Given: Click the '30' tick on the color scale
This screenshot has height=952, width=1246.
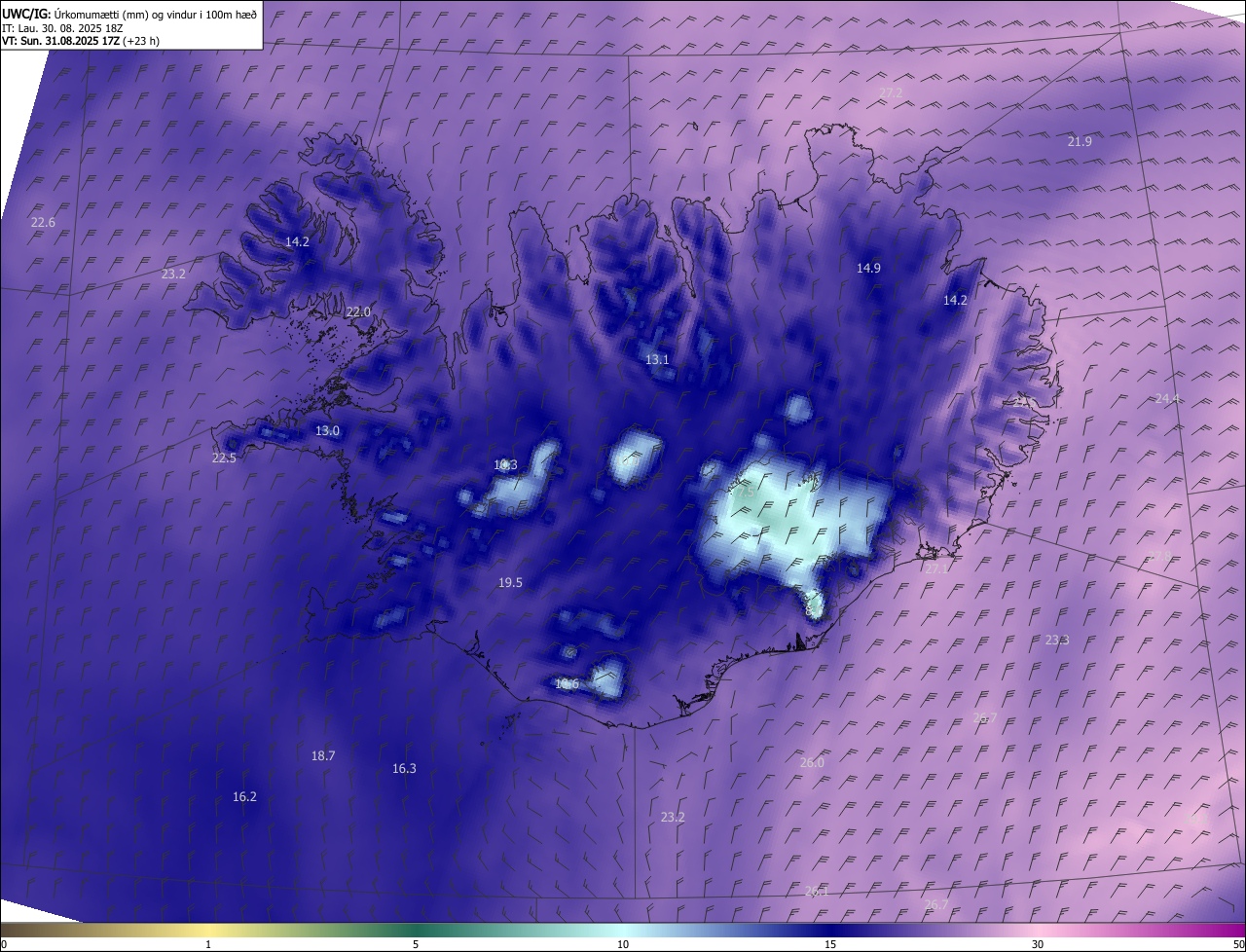Looking at the screenshot, I should [1038, 944].
